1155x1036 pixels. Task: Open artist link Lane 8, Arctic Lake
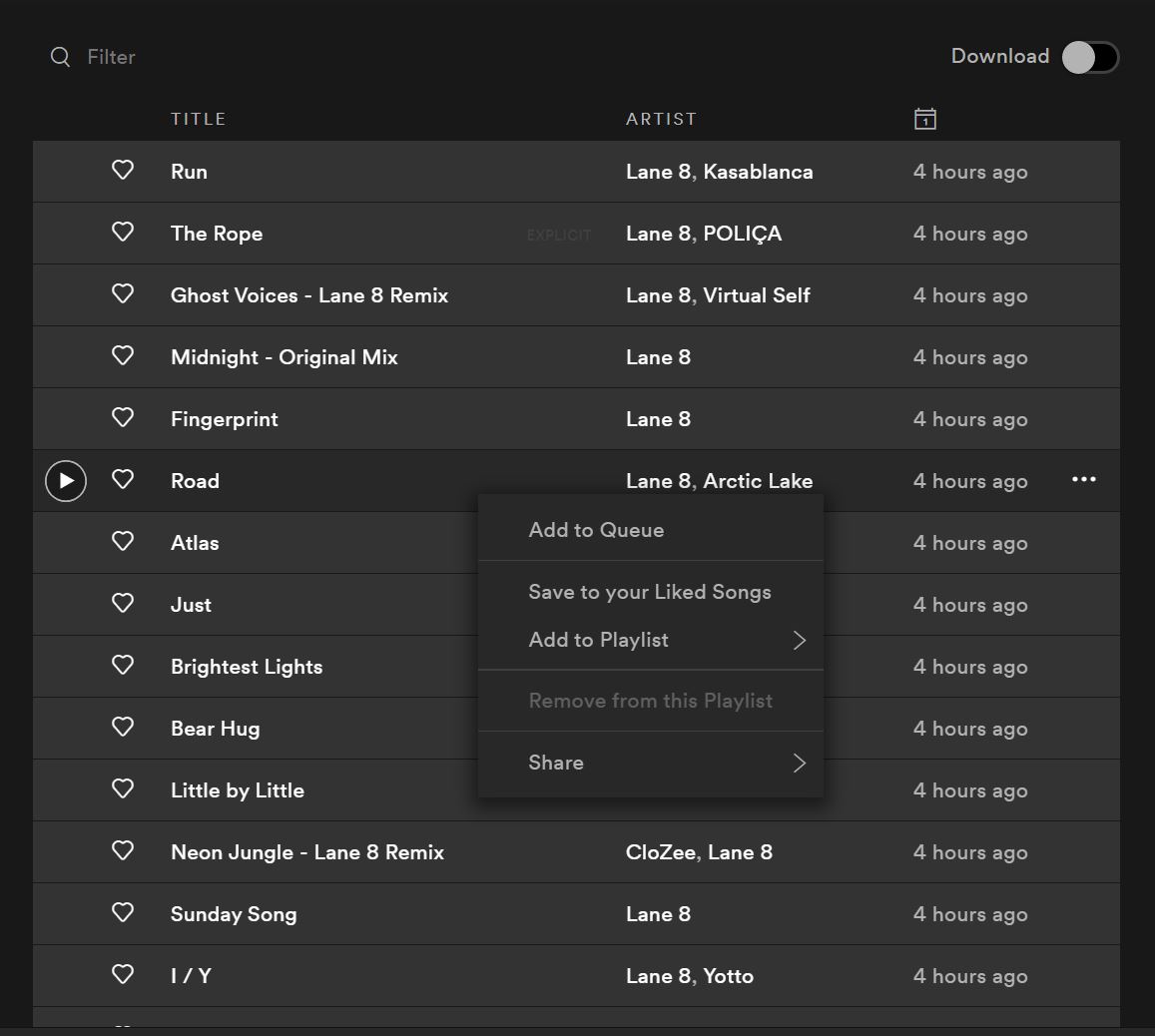[x=719, y=481]
